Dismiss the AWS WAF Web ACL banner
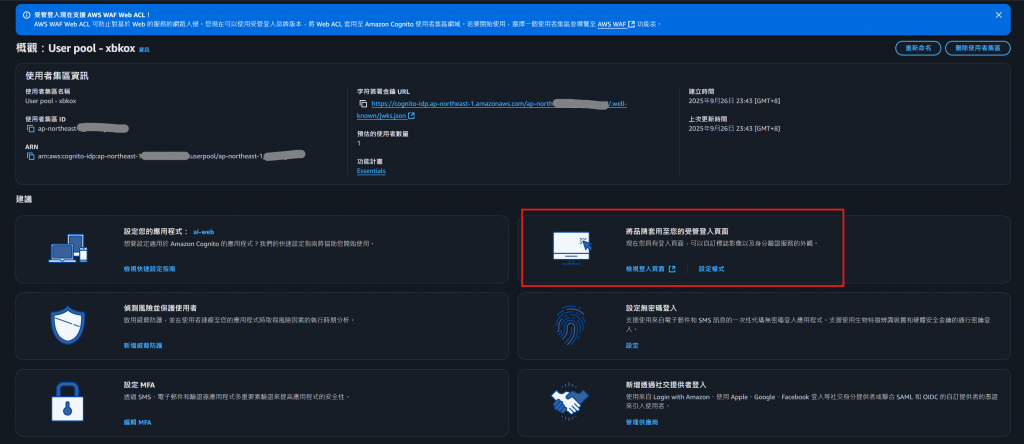The image size is (1024, 444). coord(998,14)
